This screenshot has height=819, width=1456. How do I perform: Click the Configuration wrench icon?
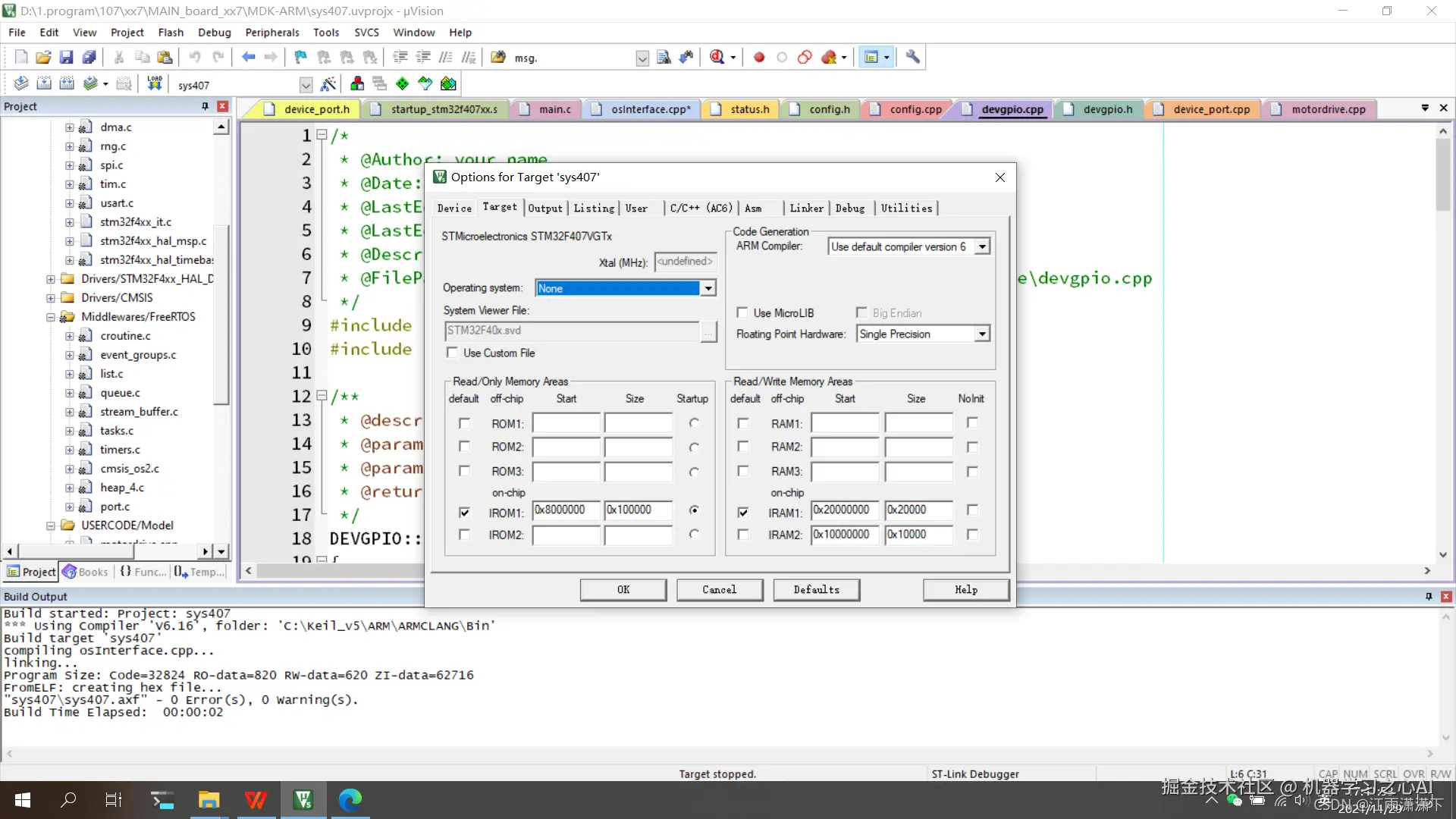click(x=913, y=58)
